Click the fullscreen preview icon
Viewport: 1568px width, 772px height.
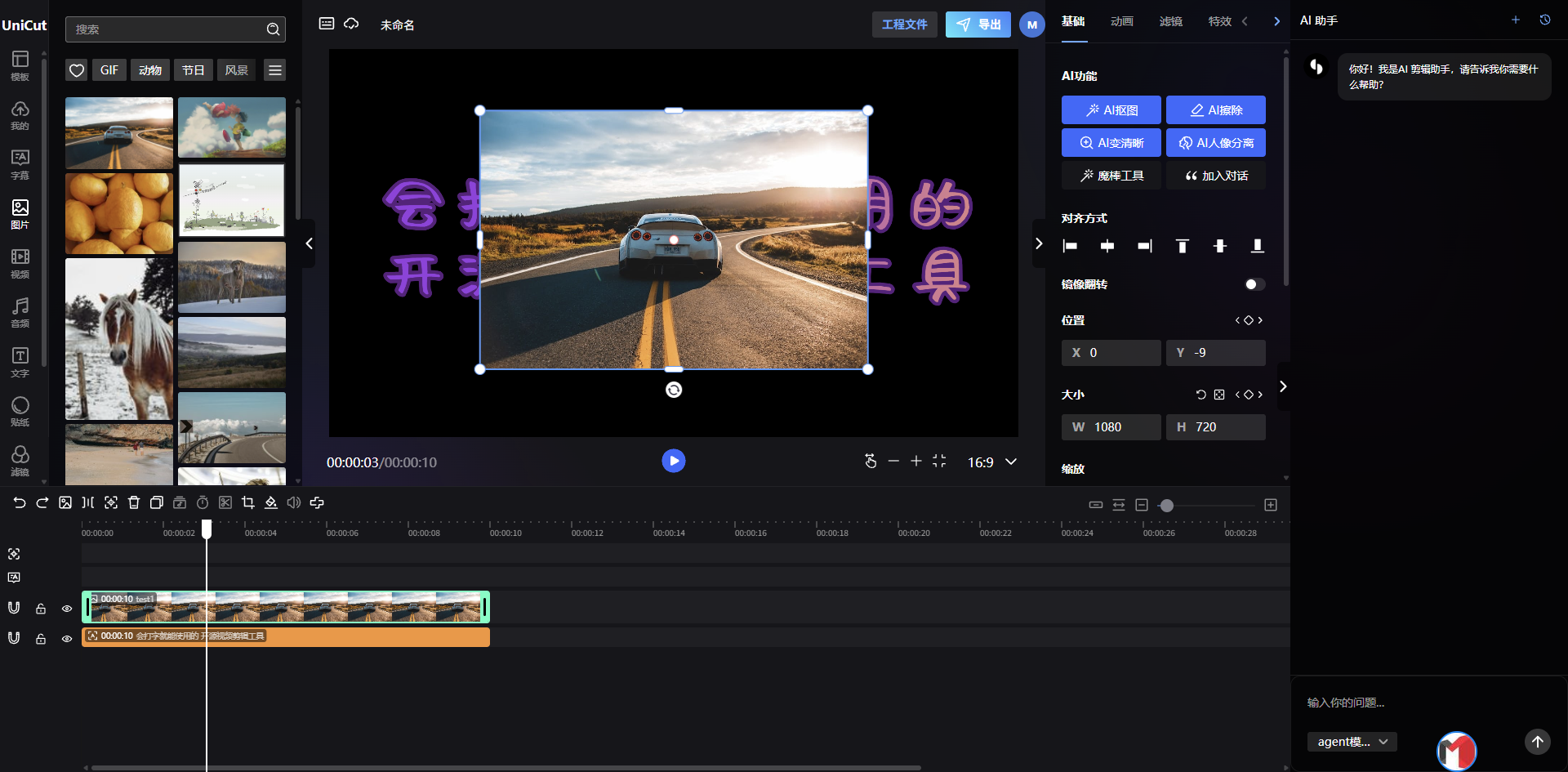pyautogui.click(x=939, y=462)
